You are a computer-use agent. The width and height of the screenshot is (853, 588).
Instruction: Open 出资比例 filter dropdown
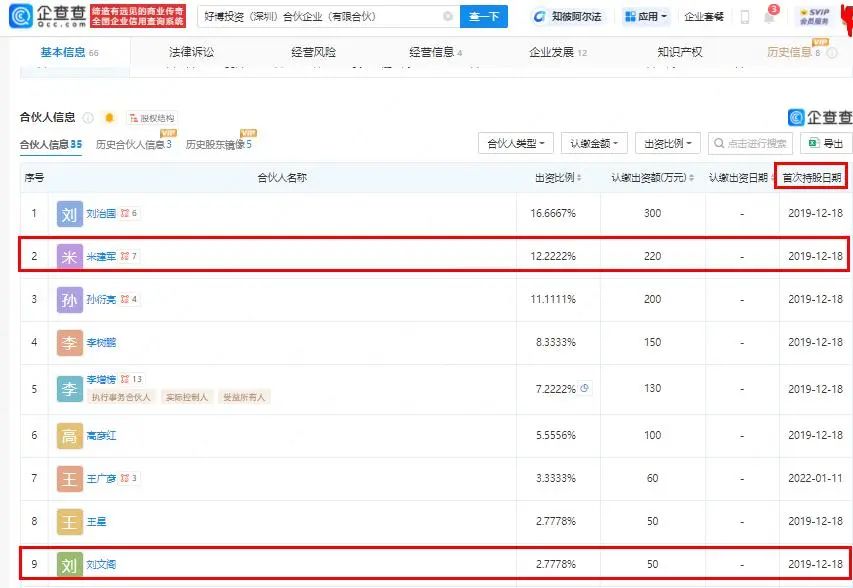(x=667, y=144)
